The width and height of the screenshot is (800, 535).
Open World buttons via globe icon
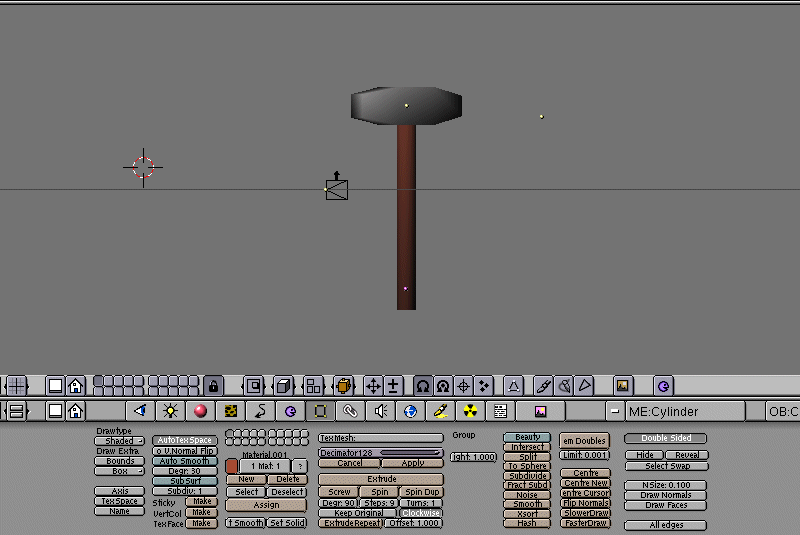coord(410,411)
